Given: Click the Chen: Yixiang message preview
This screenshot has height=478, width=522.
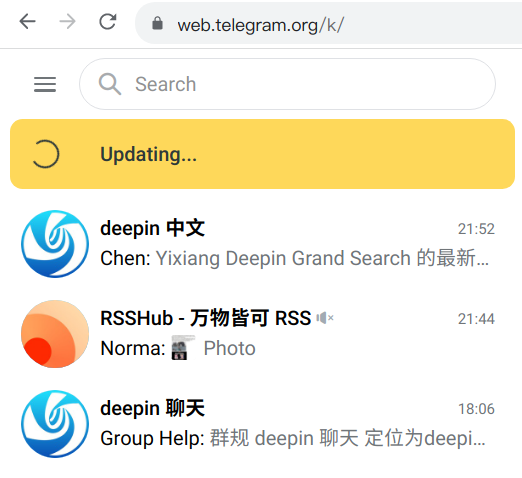Looking at the screenshot, I should click(x=294, y=258).
